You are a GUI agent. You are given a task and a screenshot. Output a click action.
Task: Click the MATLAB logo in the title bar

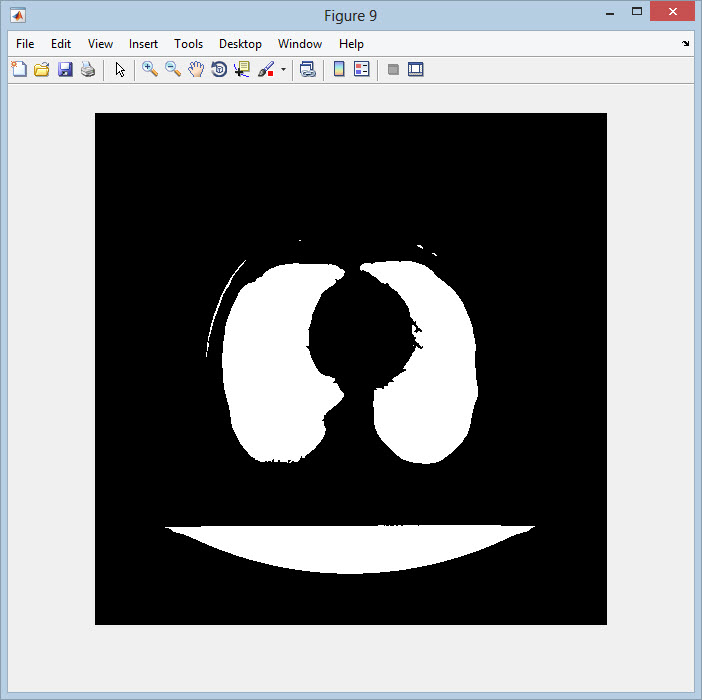[18, 16]
